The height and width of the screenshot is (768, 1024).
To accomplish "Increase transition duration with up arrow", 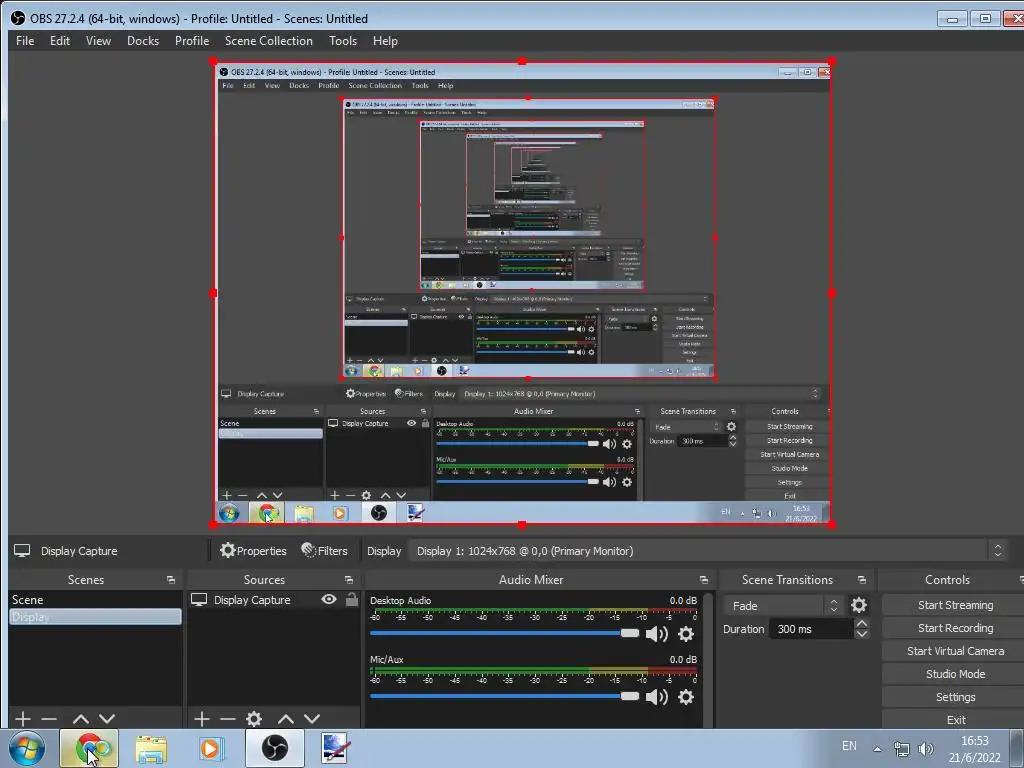I will click(x=862, y=624).
